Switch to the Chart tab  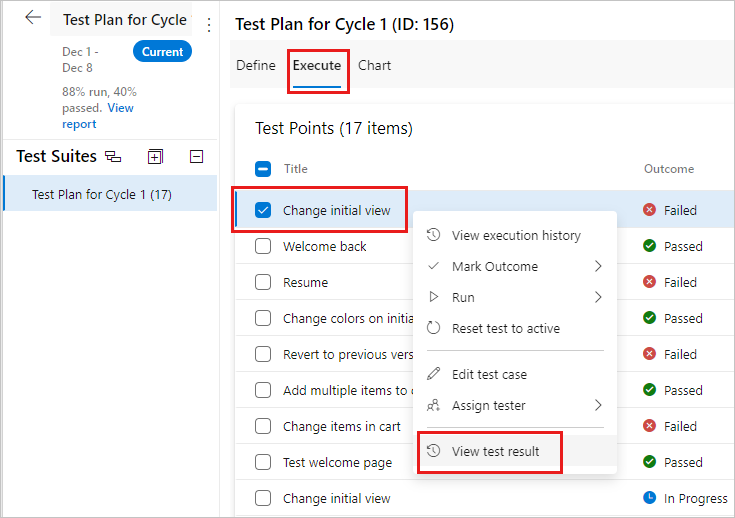pos(374,65)
